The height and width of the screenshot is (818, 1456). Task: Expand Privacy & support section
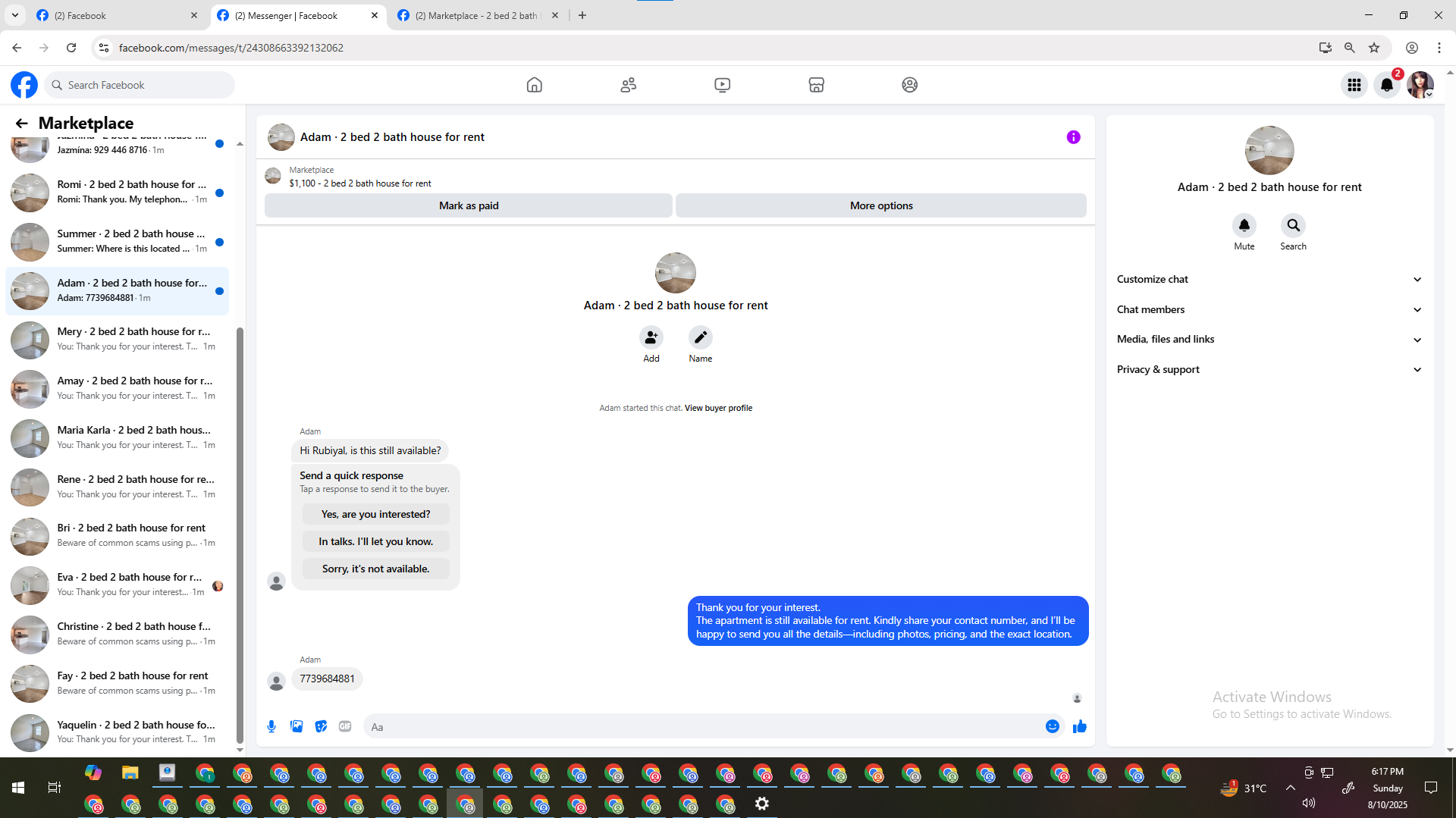[x=1269, y=369]
